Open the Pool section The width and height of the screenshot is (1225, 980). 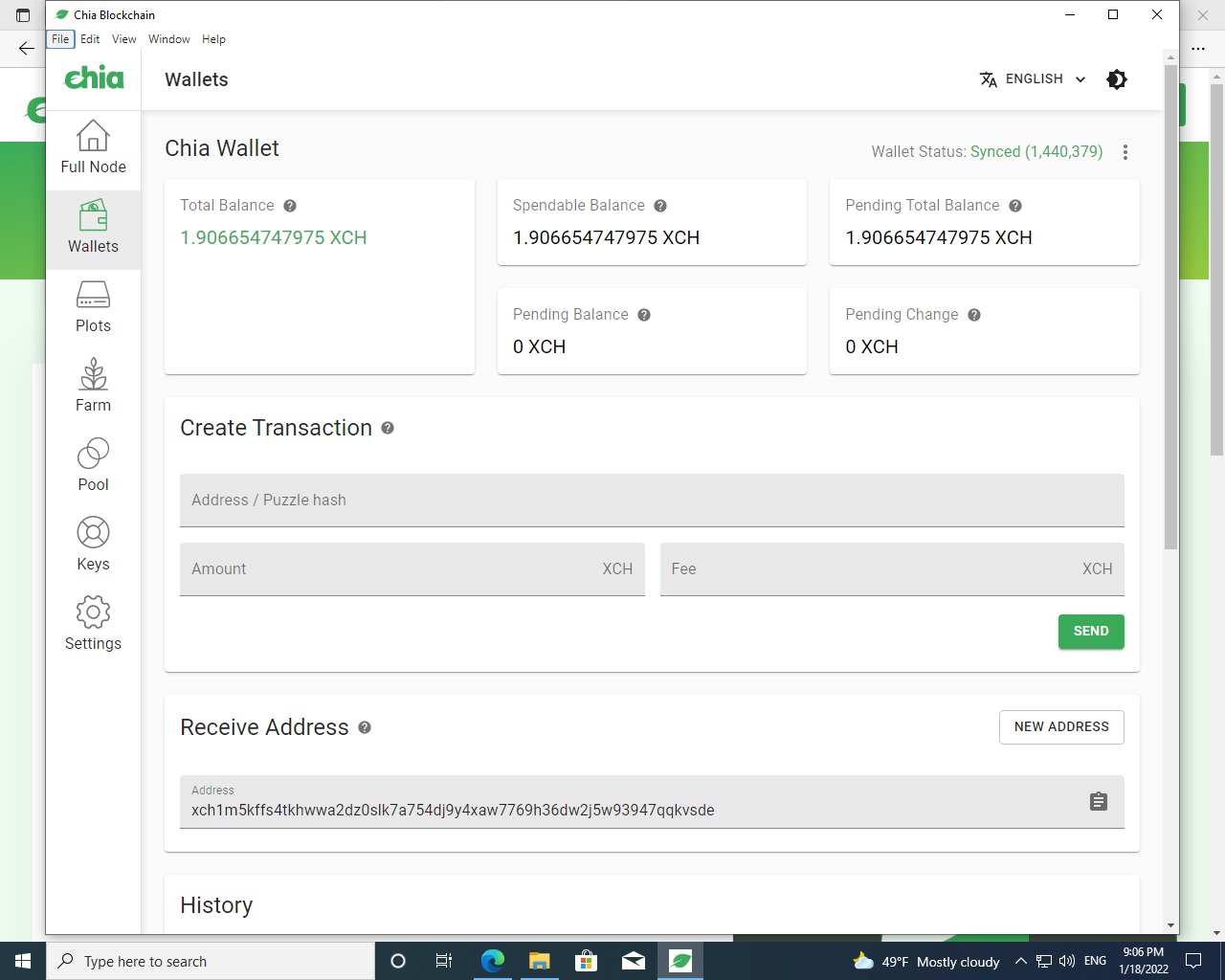click(x=93, y=467)
